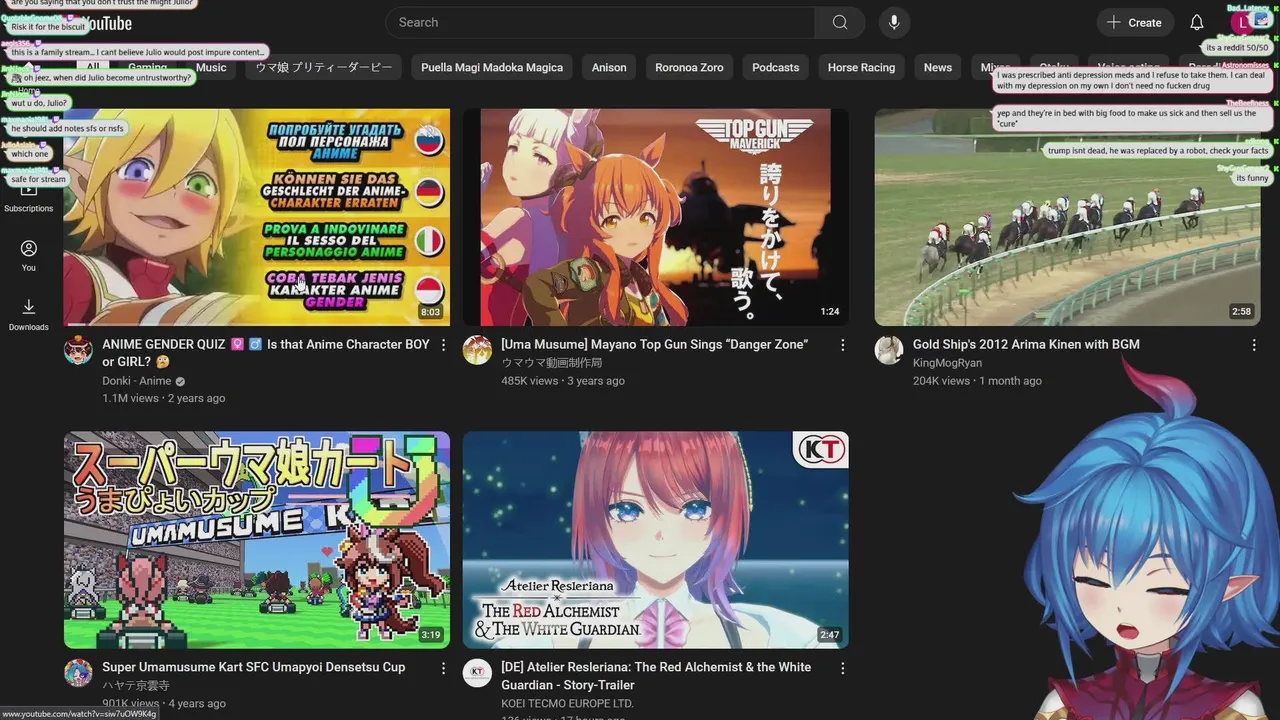1280x720 pixels.
Task: Open the Donki - Anime channel name
Action: tap(137, 381)
